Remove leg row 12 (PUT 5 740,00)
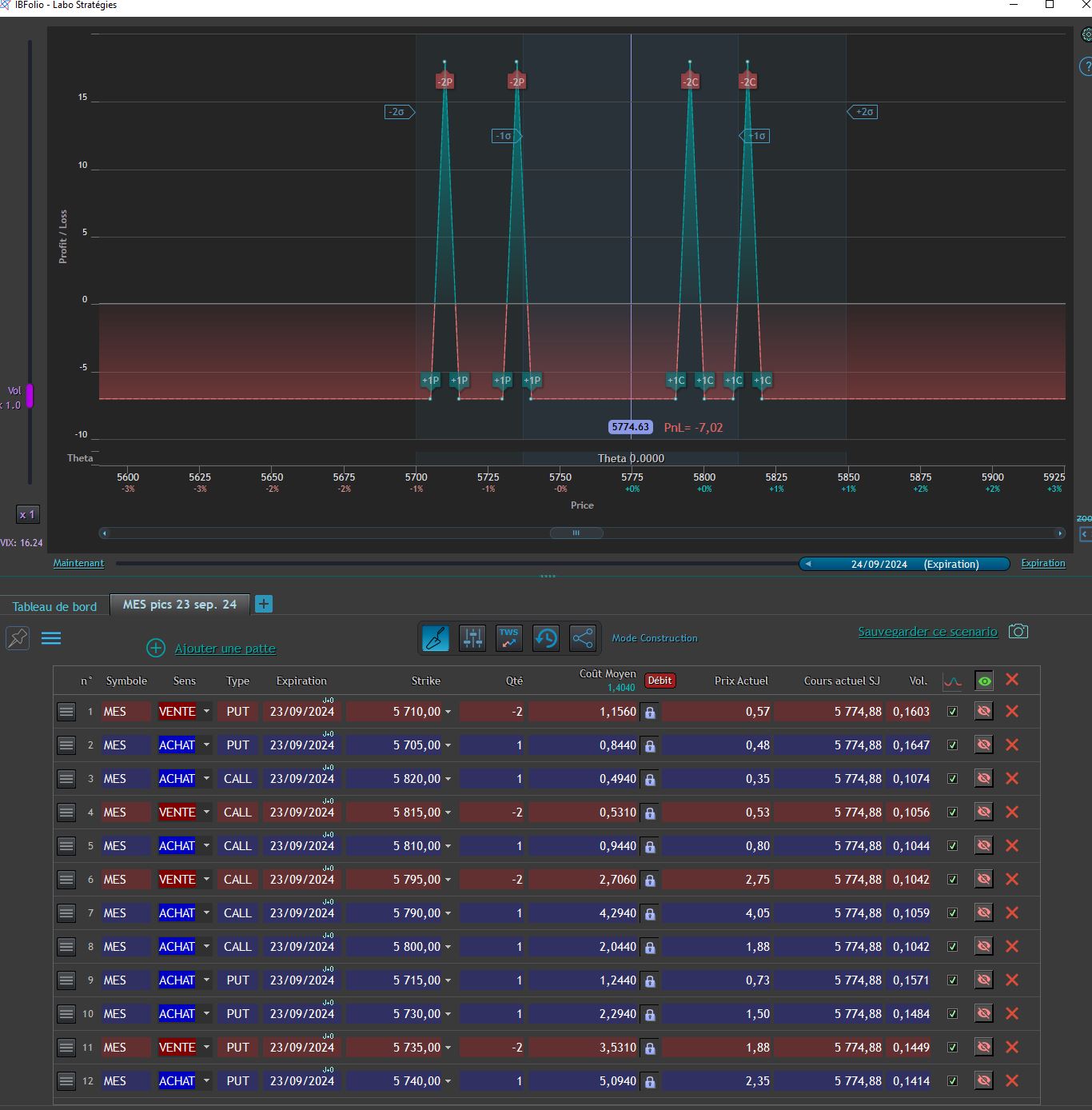Viewport: 1092px width, 1110px height. pos(1012,1080)
